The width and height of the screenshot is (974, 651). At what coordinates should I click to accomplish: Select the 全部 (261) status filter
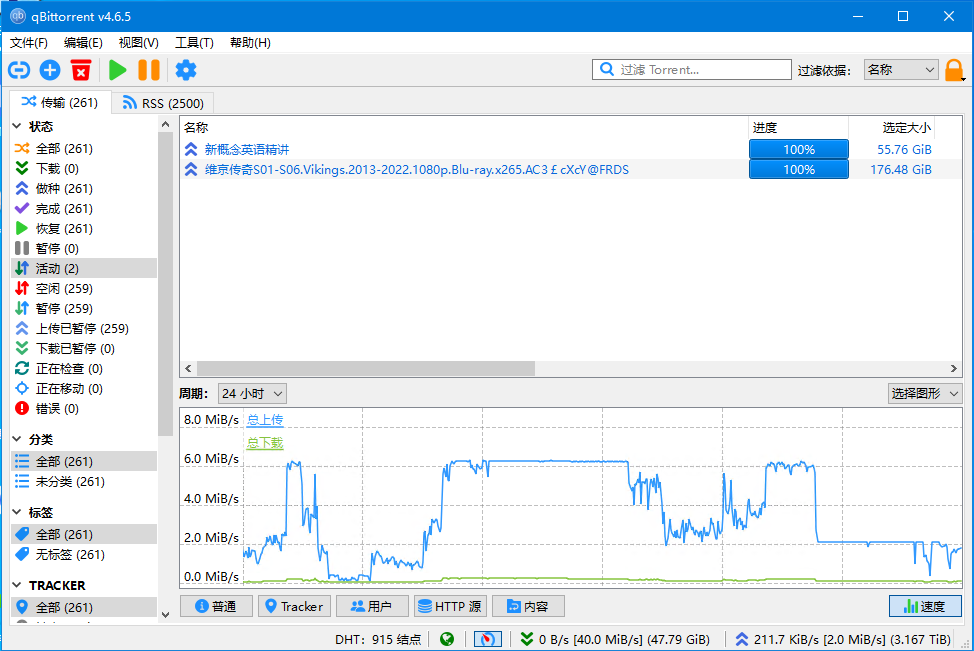pyautogui.click(x=84, y=148)
